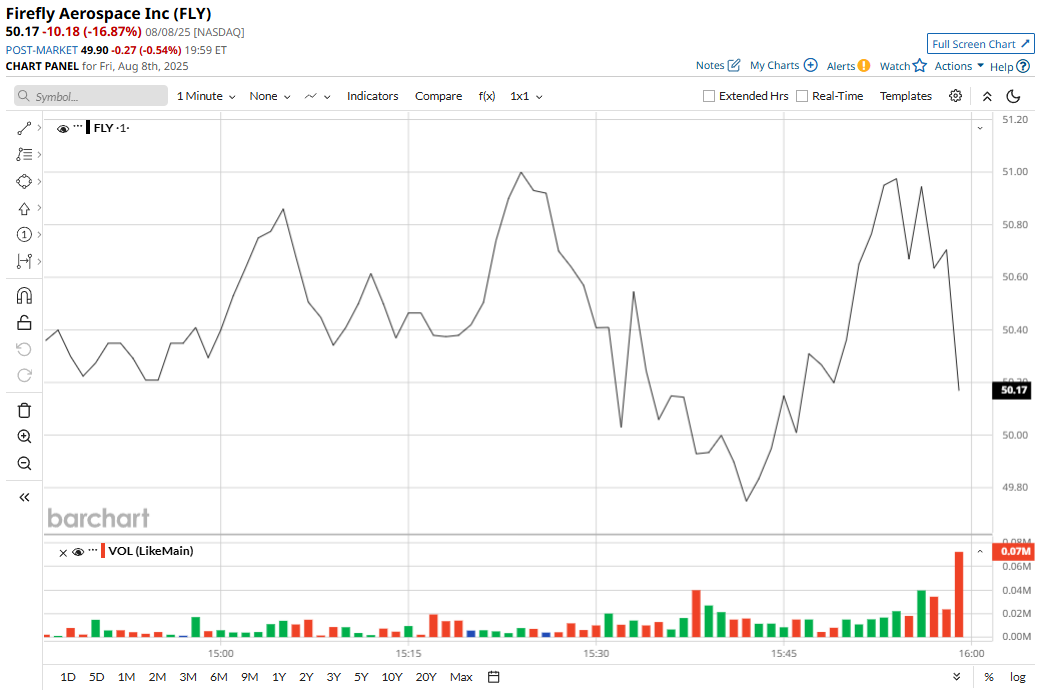Screen dimensions: 1038x697
Task: Click the FLY plot color swatch
Action: pyautogui.click(x=89, y=128)
